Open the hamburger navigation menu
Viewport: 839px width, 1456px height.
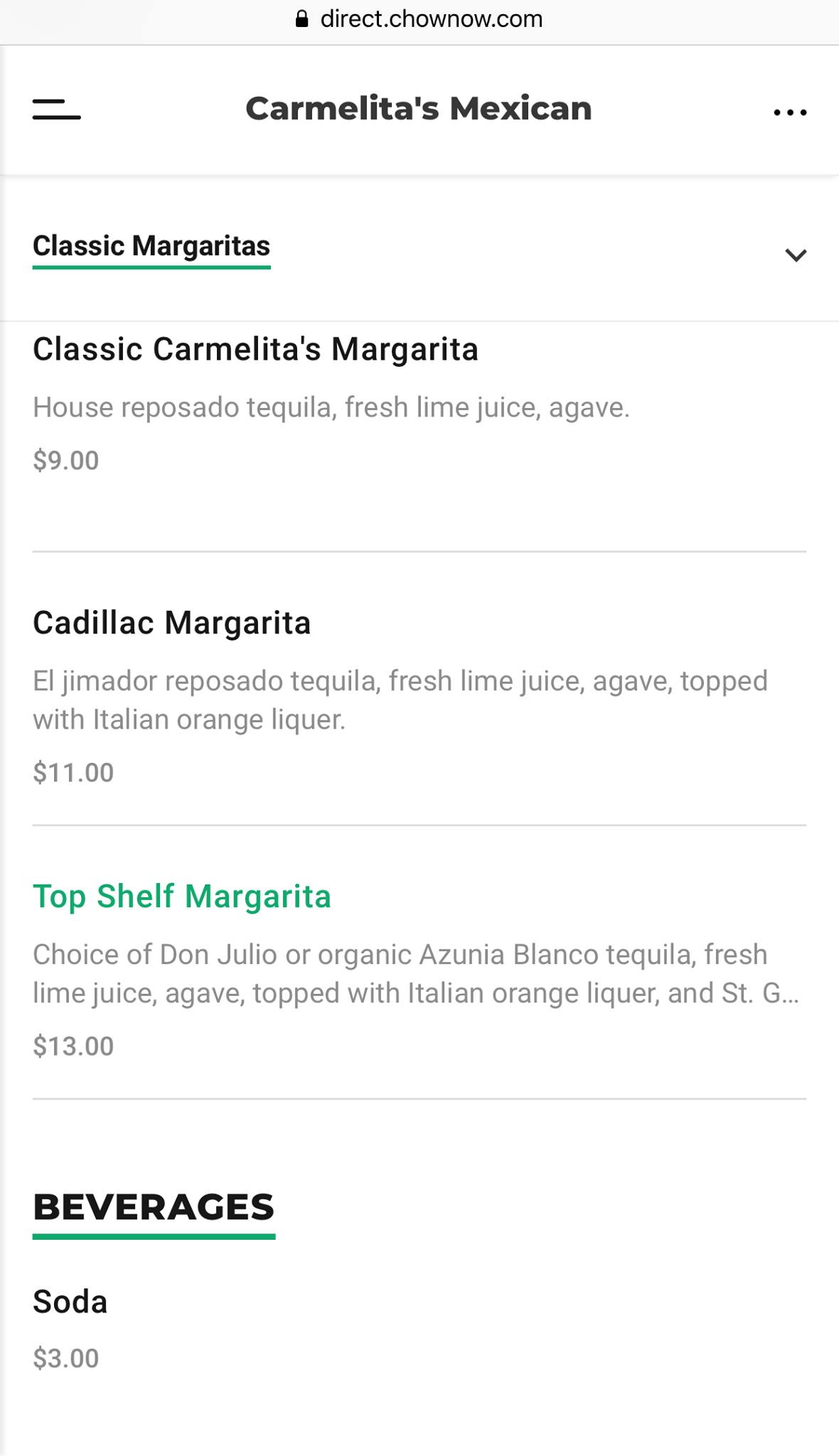pyautogui.click(x=57, y=109)
